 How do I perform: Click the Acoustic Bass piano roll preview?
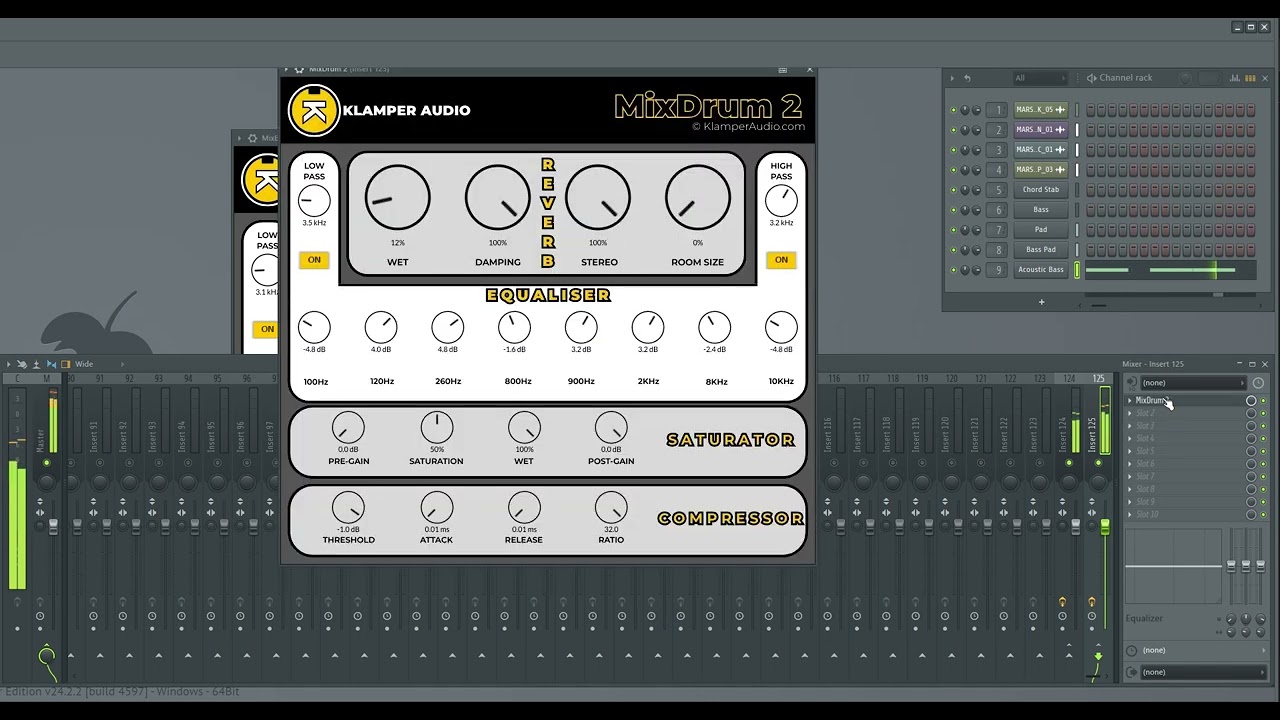click(1169, 270)
